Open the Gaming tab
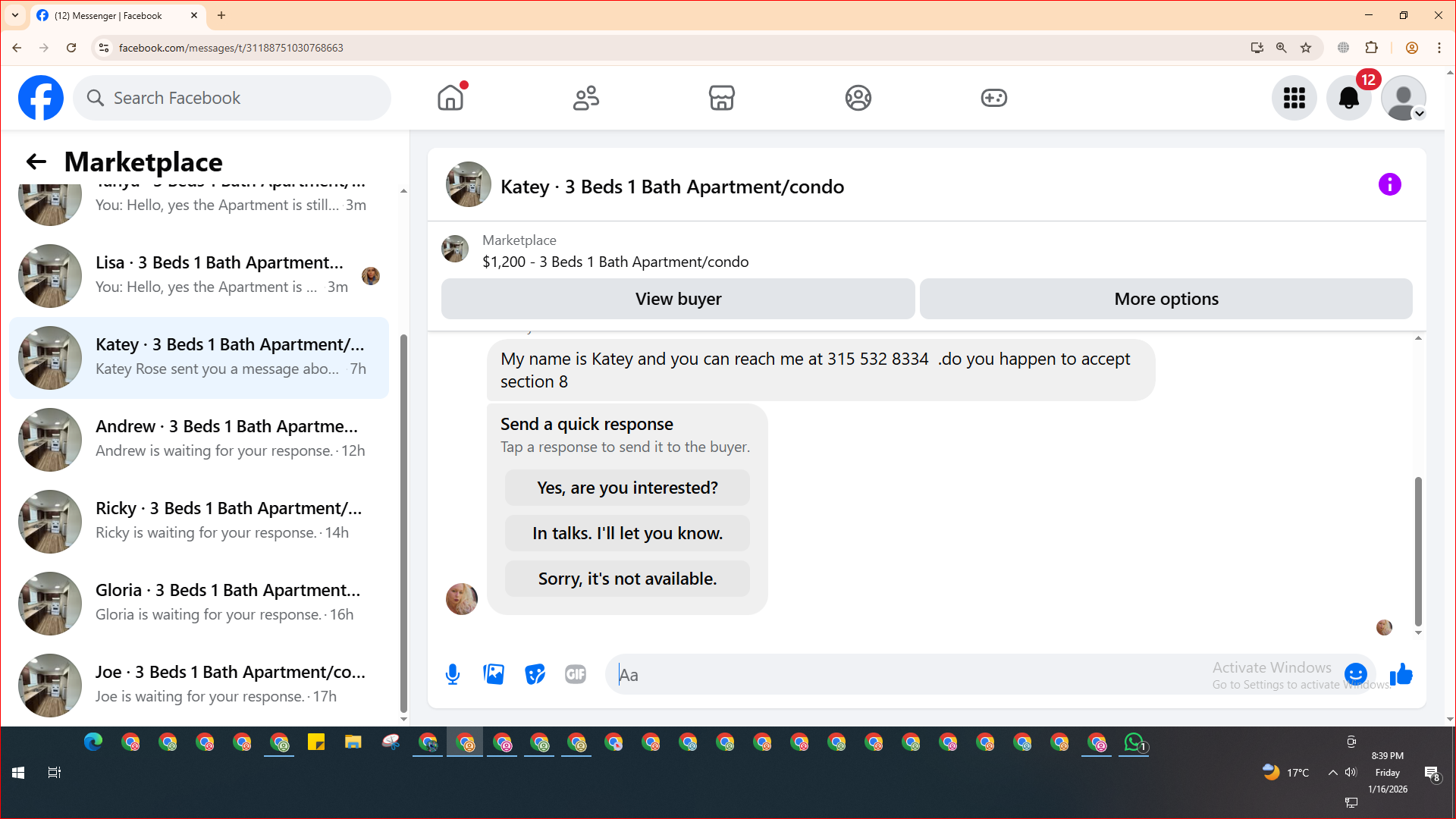Image resolution: width=1456 pixels, height=819 pixels. (x=993, y=98)
